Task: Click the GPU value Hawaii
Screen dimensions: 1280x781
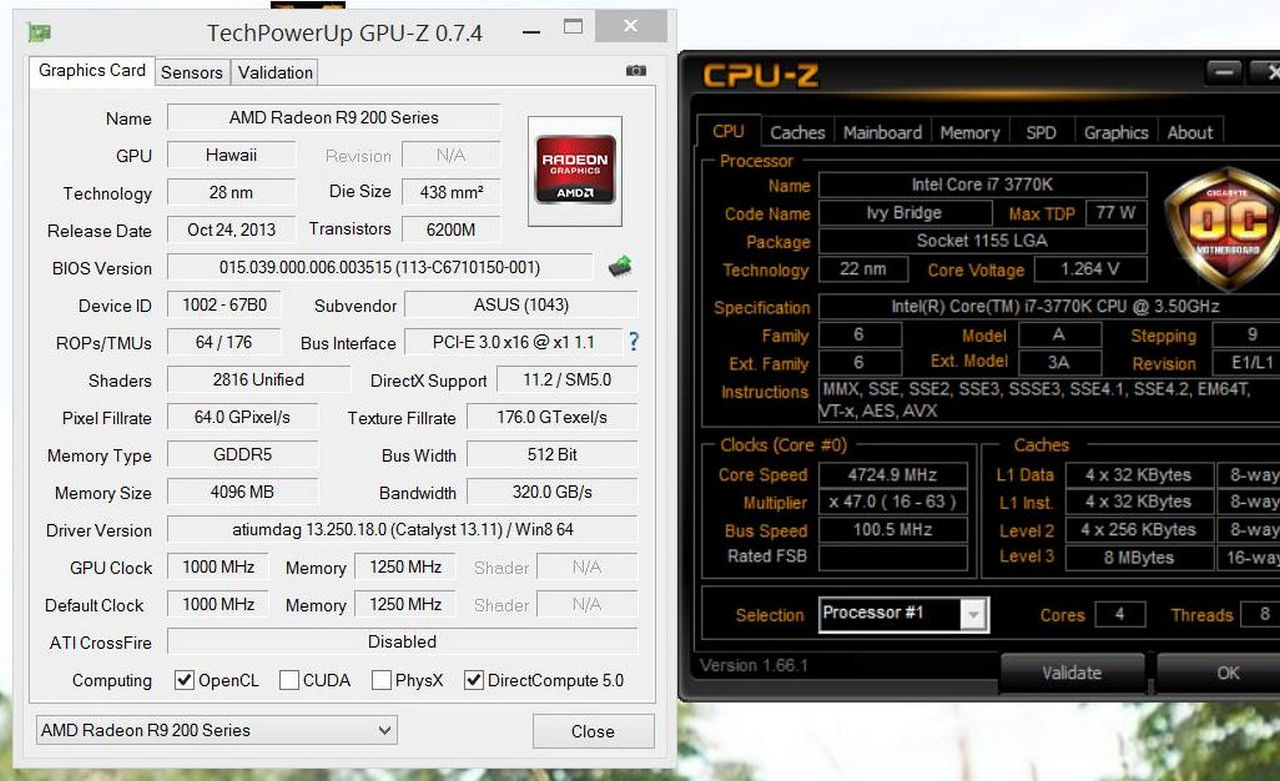Action: (231, 155)
